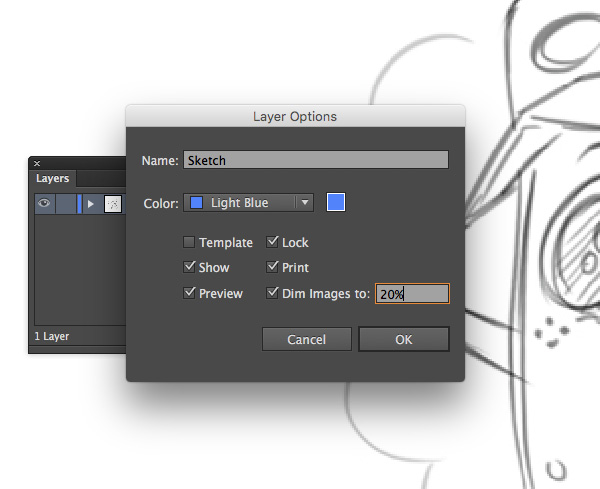Switch to the Layers tab
600x489 pixels.
pyautogui.click(x=52, y=179)
